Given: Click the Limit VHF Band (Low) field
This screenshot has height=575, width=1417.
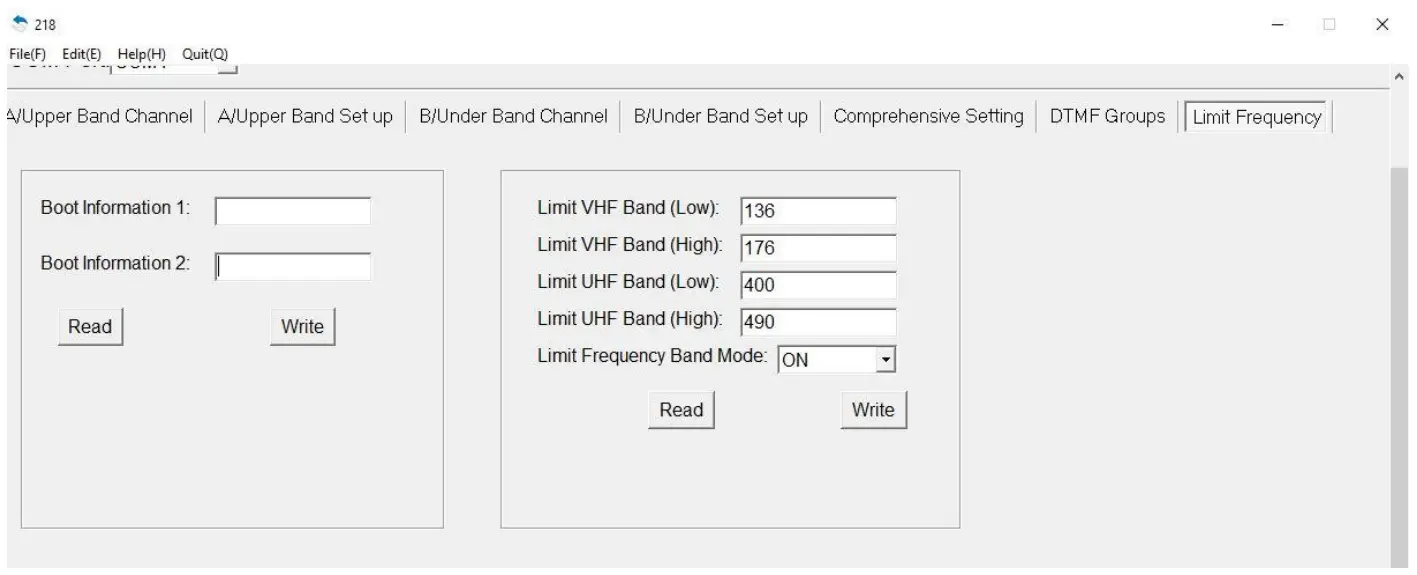Looking at the screenshot, I should point(818,212).
